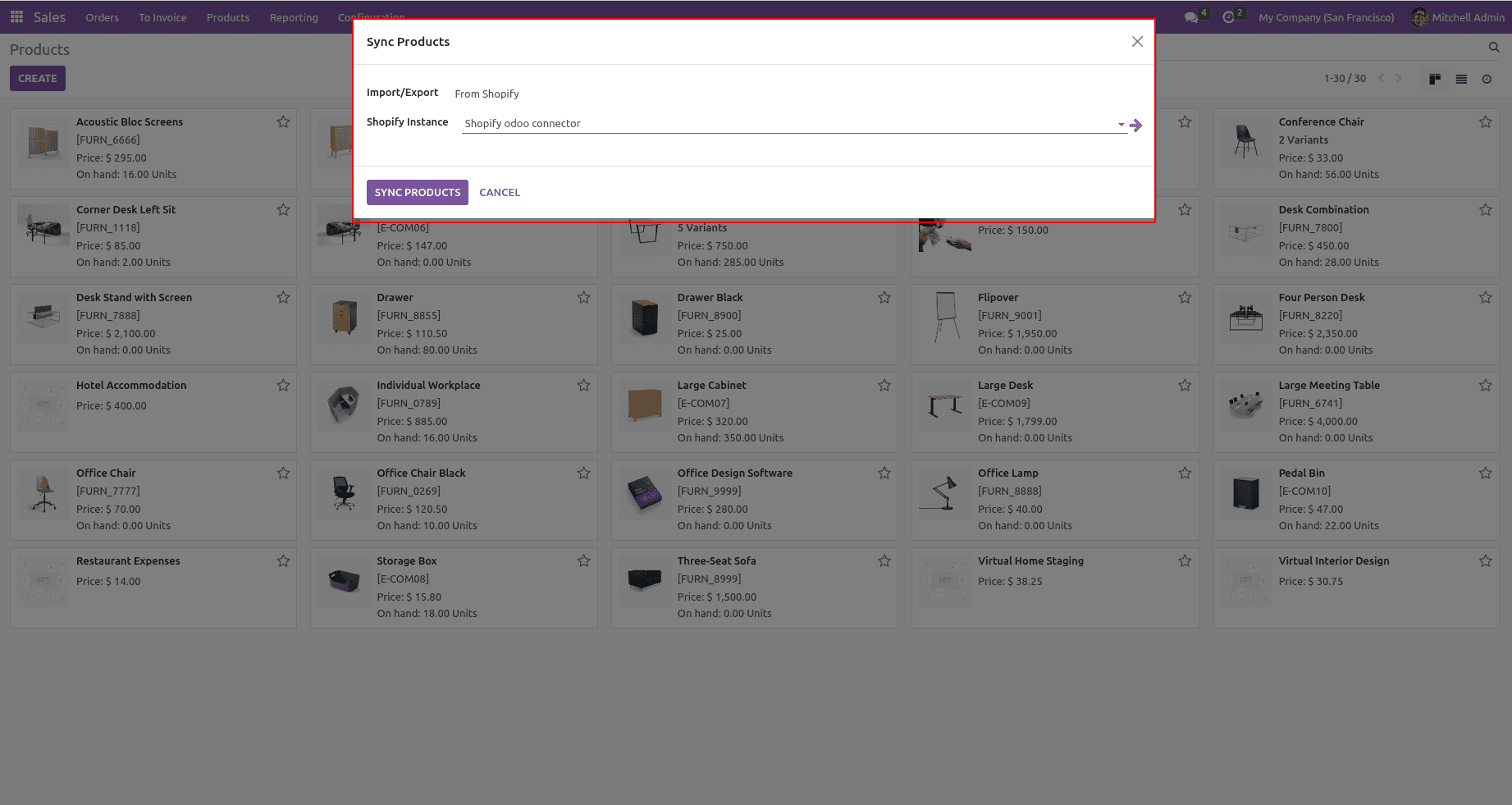Open the My Company (San Francisco) switcher
The height and width of the screenshot is (805, 1512).
pyautogui.click(x=1326, y=17)
